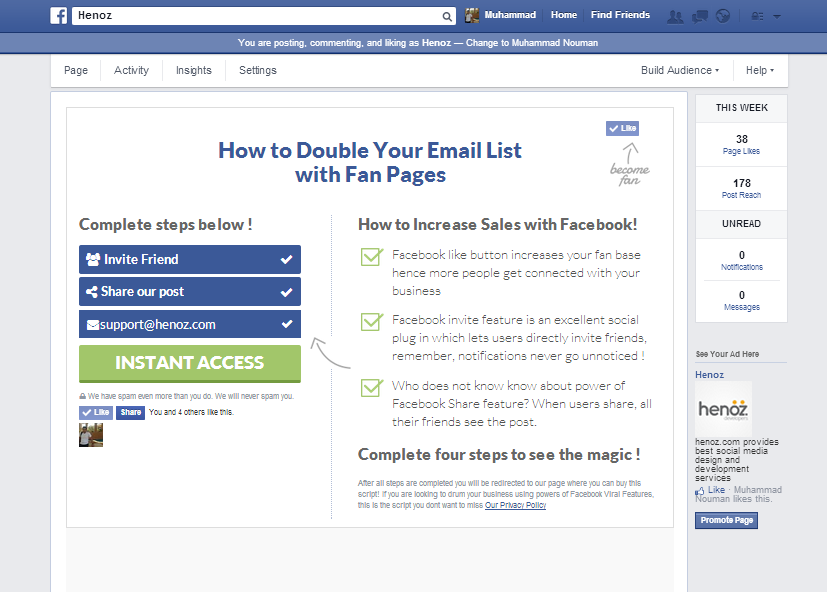Open Our Privacy Policy link
Screen dimensions: 827x592
click(515, 505)
